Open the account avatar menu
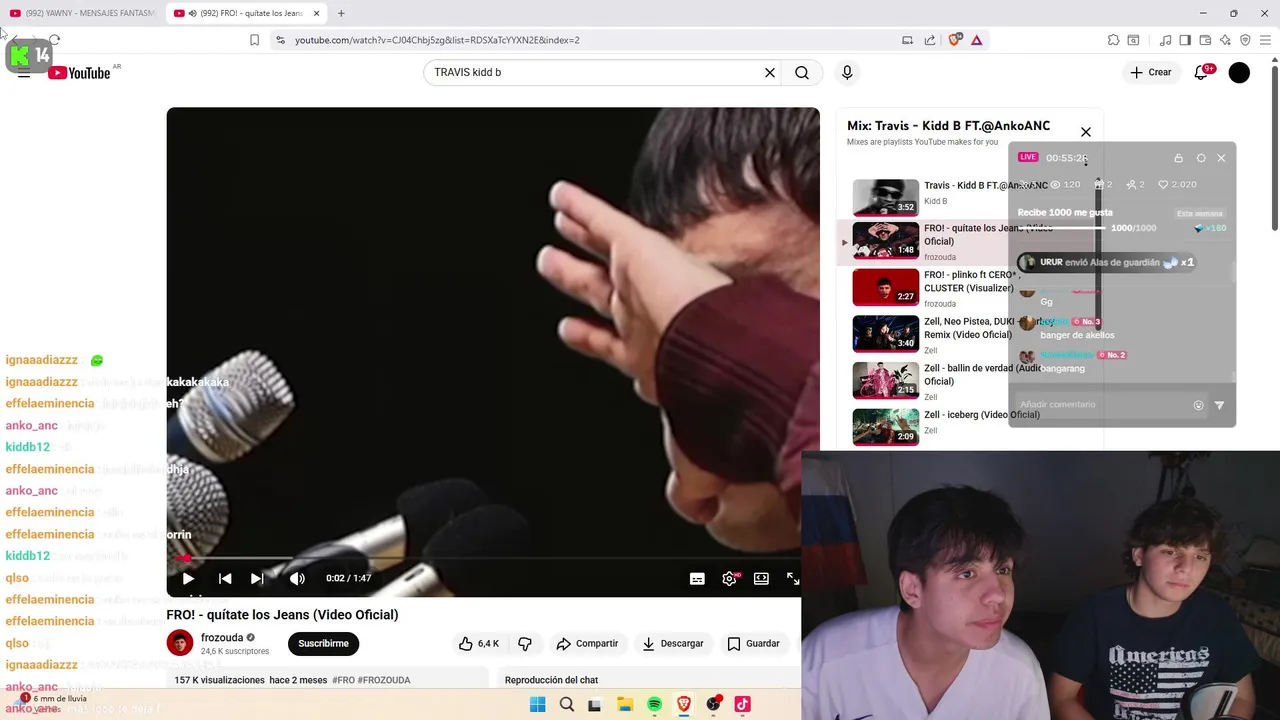The width and height of the screenshot is (1280, 720). (x=1239, y=72)
